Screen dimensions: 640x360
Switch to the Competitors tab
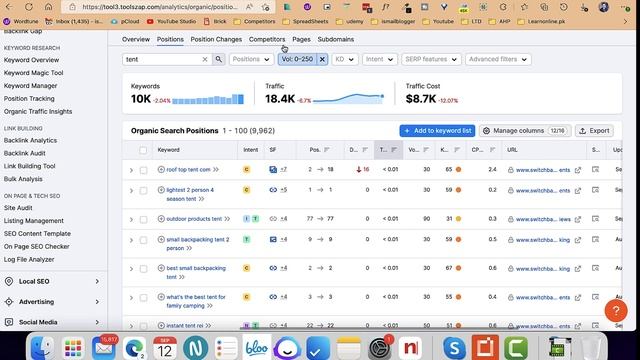pos(267,40)
